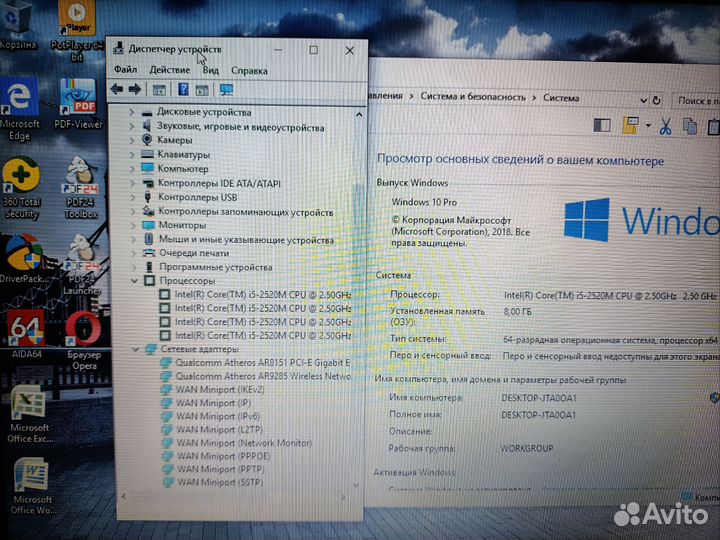Expand the Клавиатуры node
720x540 pixels.
coord(132,154)
